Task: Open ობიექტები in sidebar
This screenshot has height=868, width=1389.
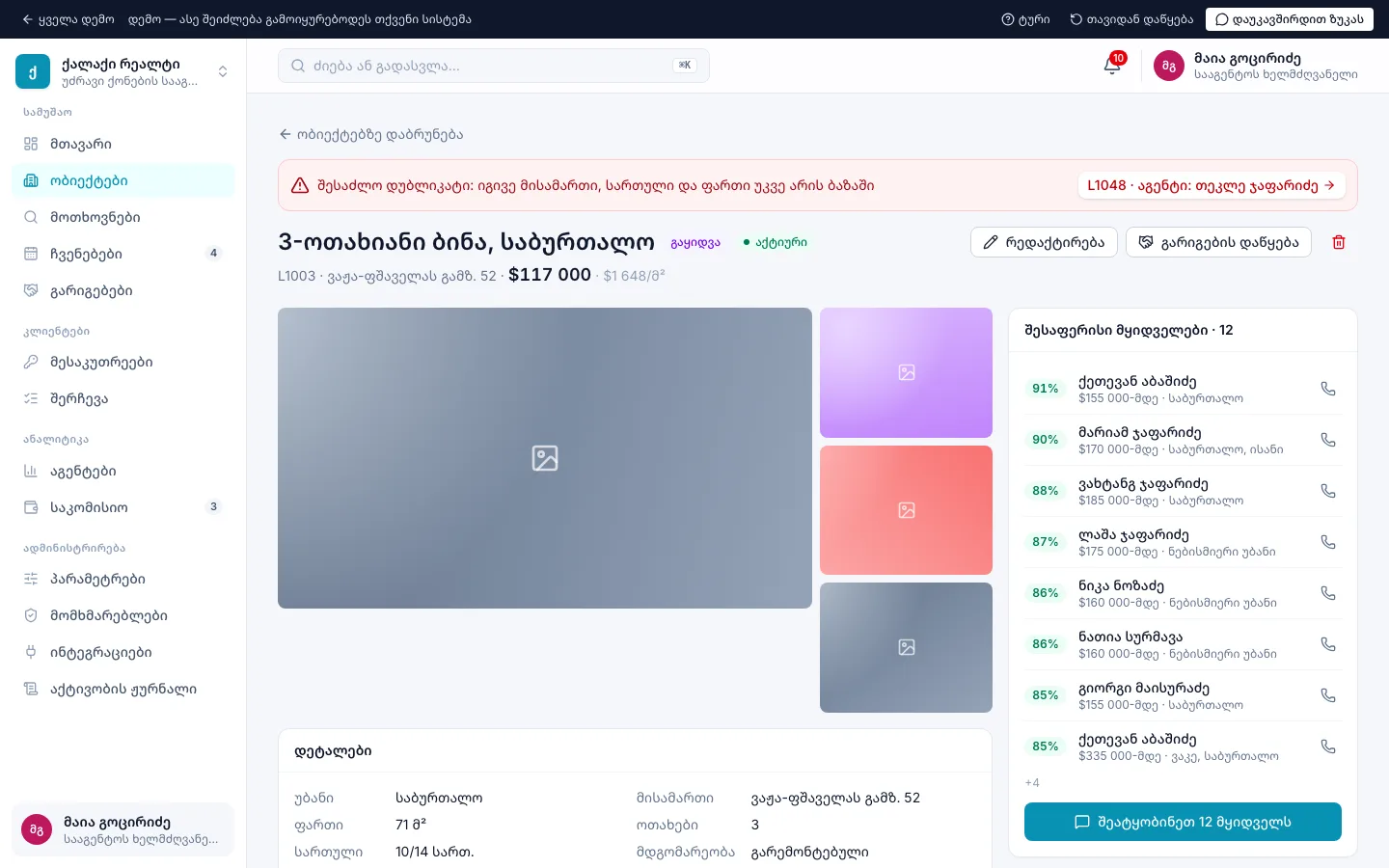Action: click(123, 180)
